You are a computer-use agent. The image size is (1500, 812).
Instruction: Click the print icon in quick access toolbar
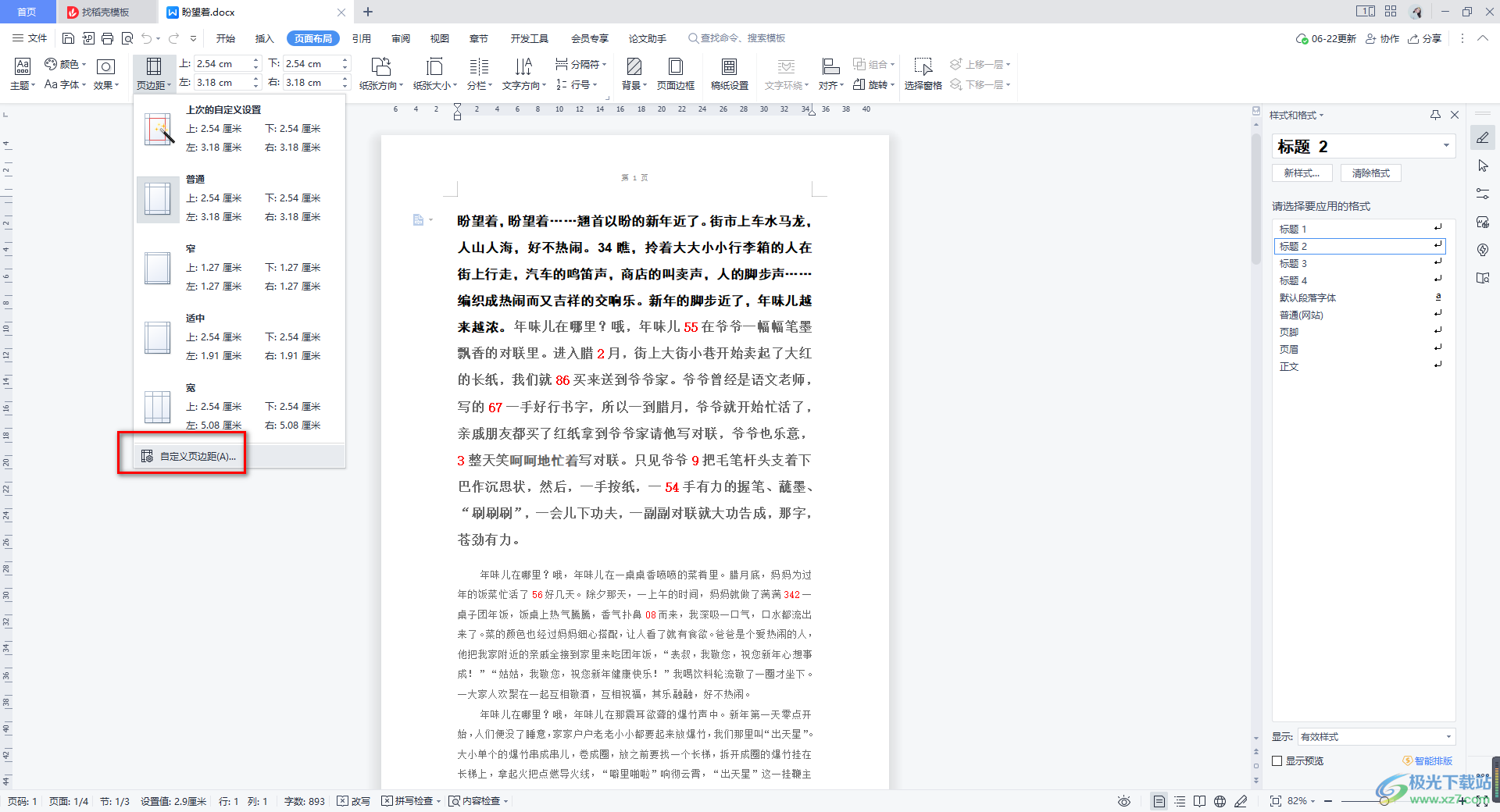107,38
